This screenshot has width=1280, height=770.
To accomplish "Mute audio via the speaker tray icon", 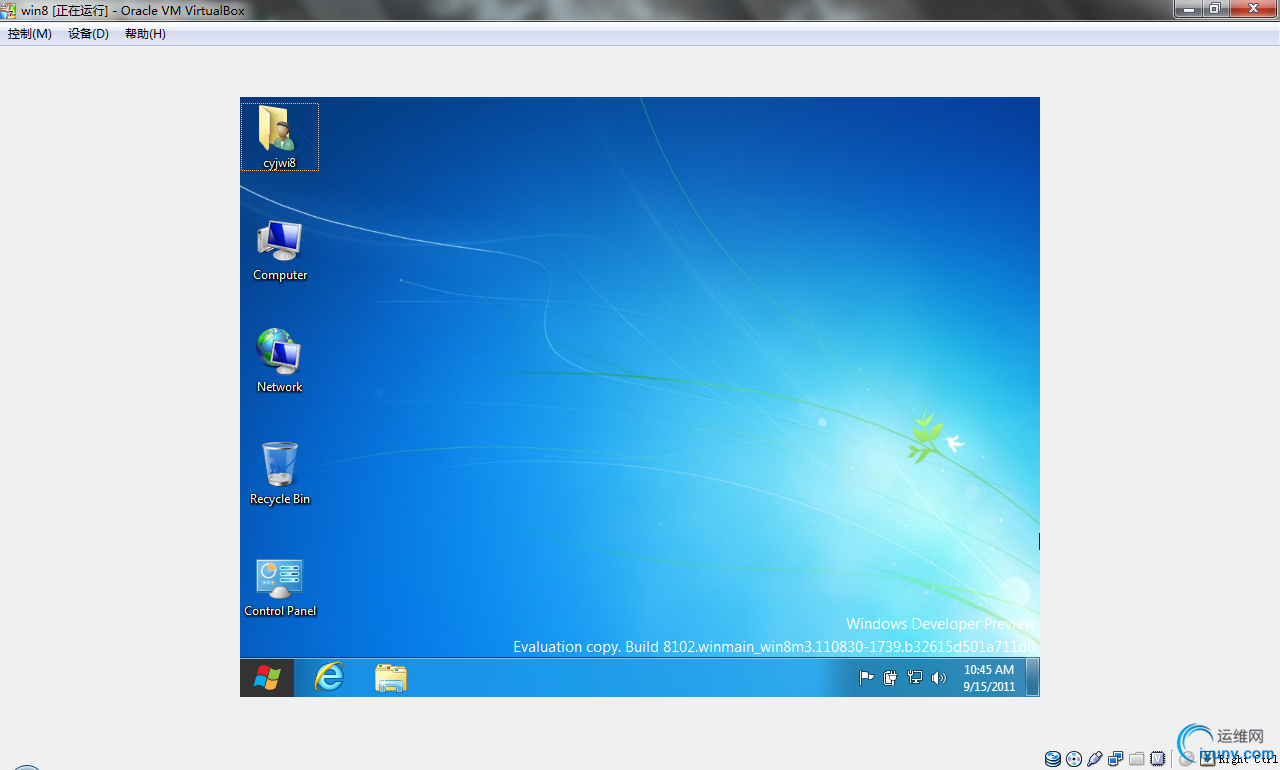I will click(938, 677).
